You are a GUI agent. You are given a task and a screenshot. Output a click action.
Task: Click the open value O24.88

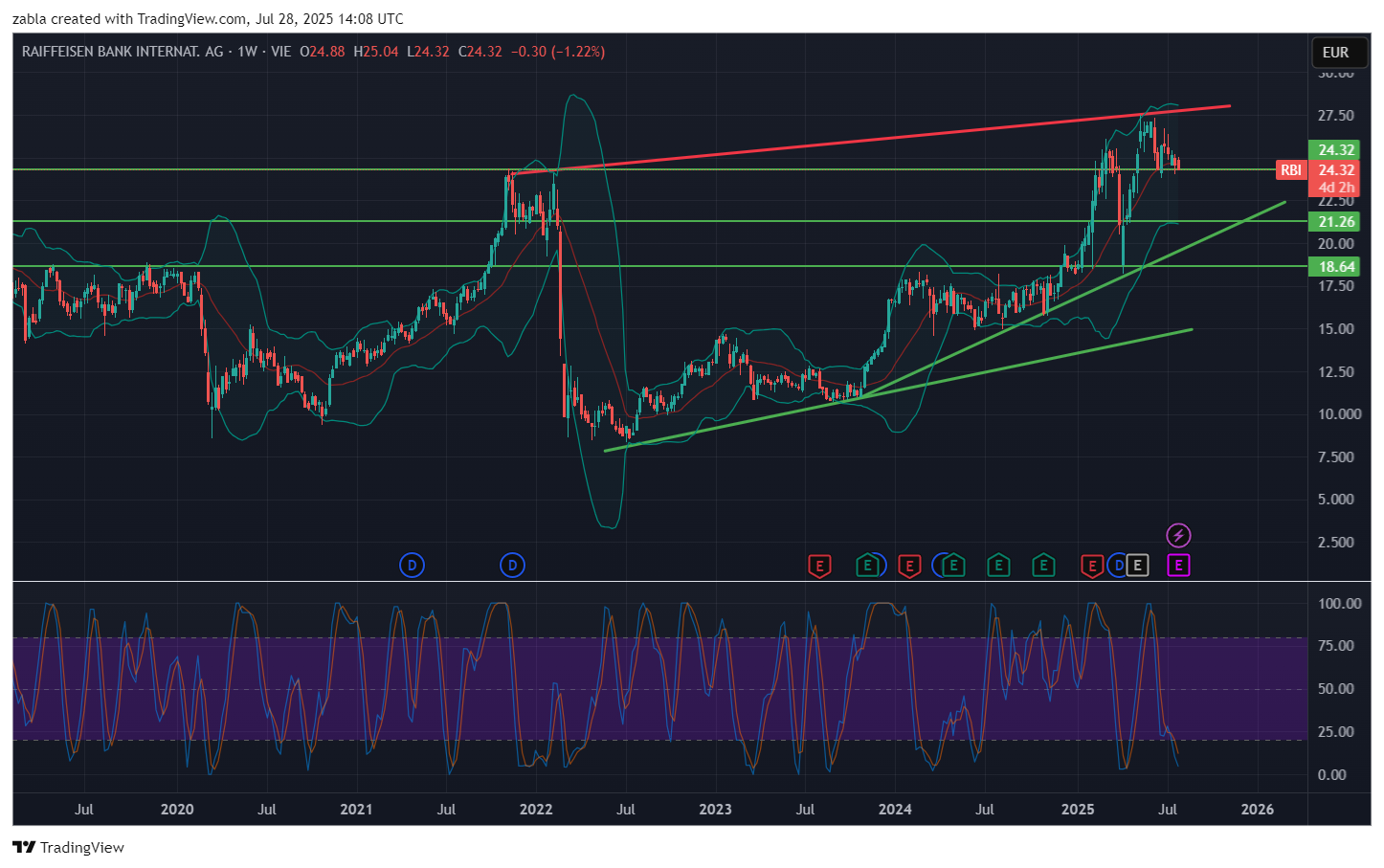pos(322,52)
